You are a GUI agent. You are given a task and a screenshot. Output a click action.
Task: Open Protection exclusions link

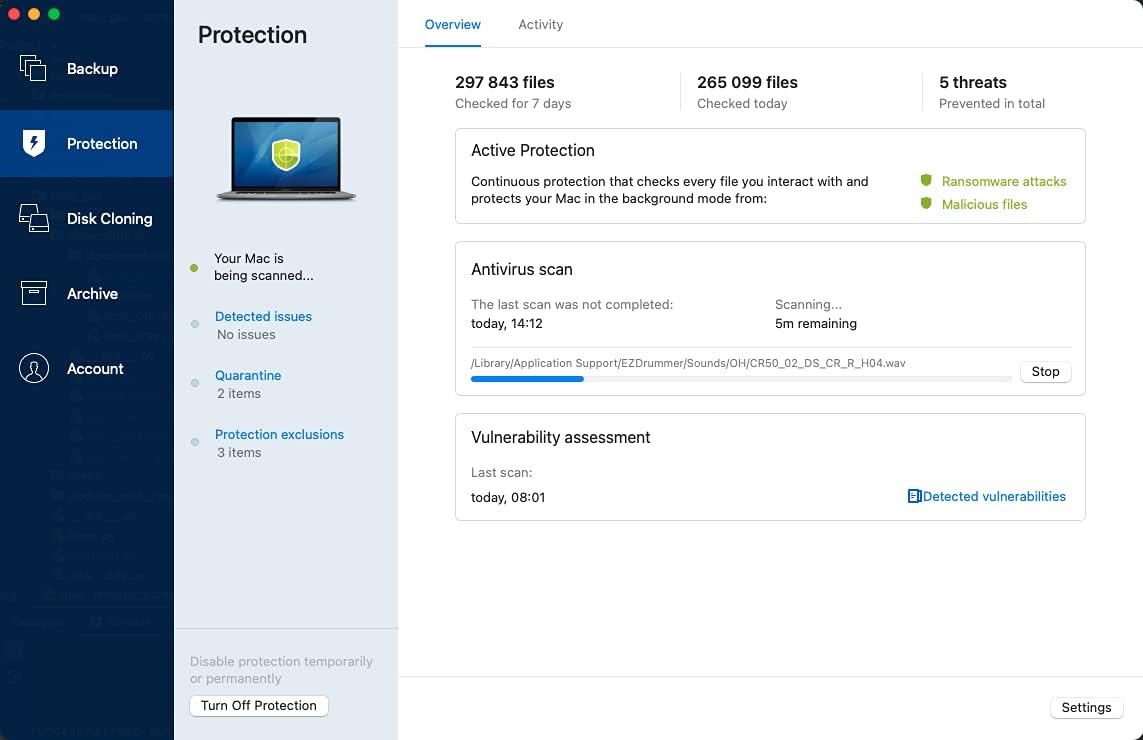point(279,434)
